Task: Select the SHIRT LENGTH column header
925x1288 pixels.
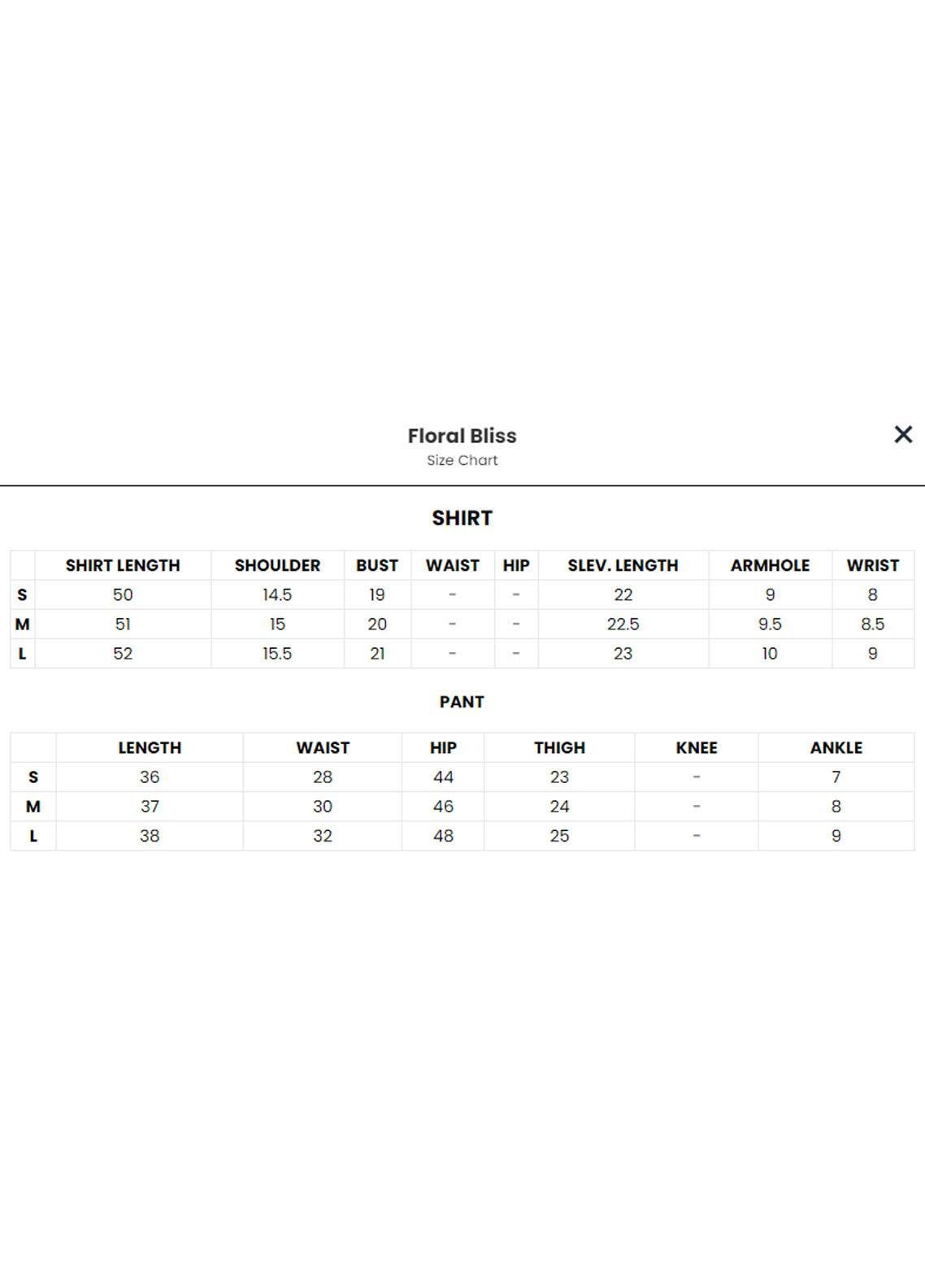Action: pos(123,565)
